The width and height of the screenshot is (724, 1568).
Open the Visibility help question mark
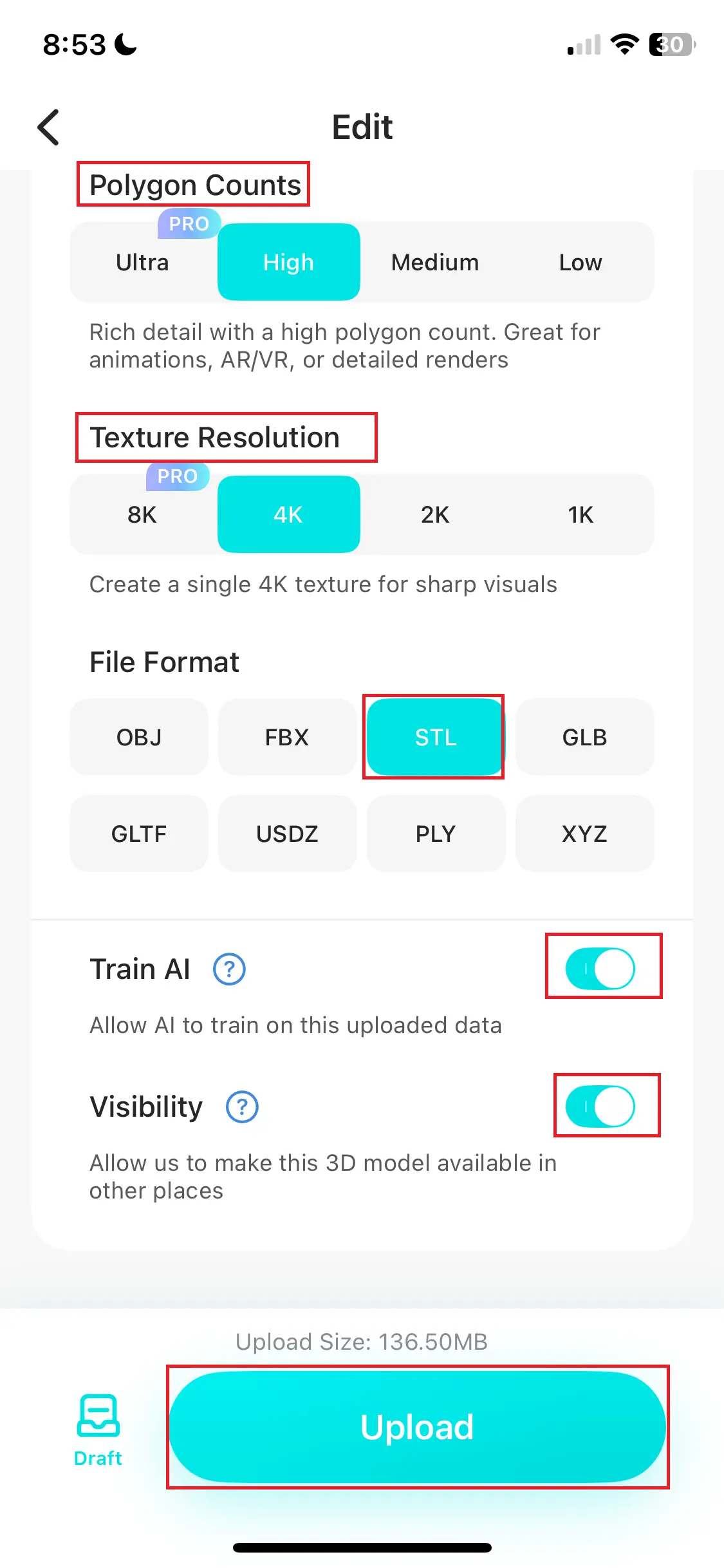tap(242, 1107)
